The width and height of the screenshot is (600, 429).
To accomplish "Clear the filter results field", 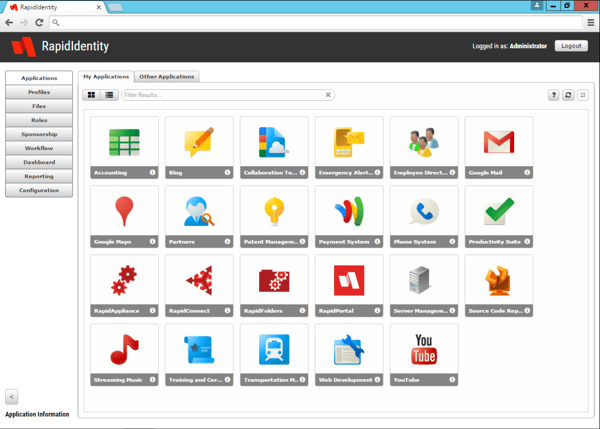I will (328, 95).
